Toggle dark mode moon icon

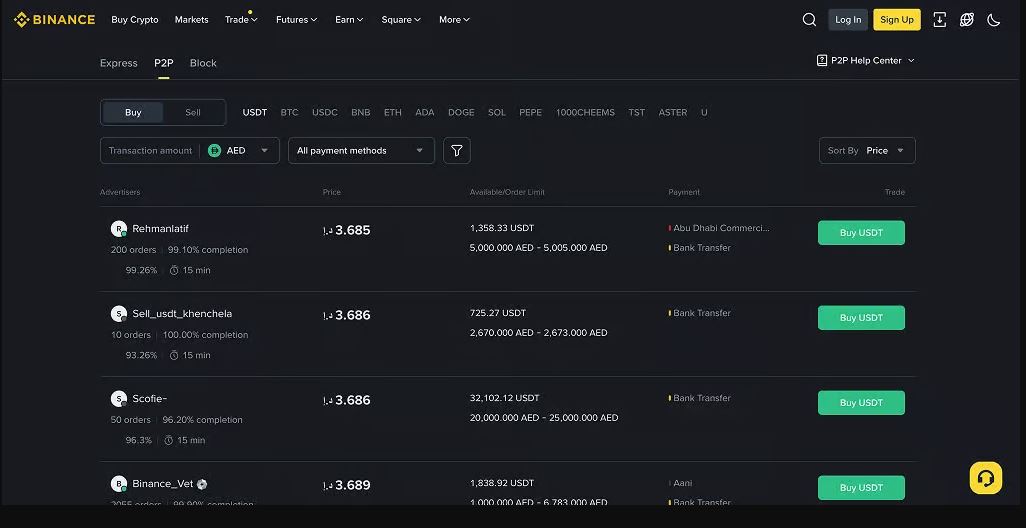(994, 20)
